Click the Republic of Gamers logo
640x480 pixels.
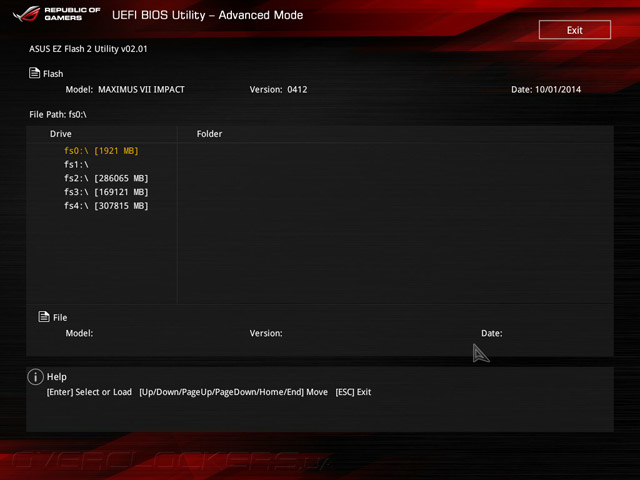tap(57, 14)
